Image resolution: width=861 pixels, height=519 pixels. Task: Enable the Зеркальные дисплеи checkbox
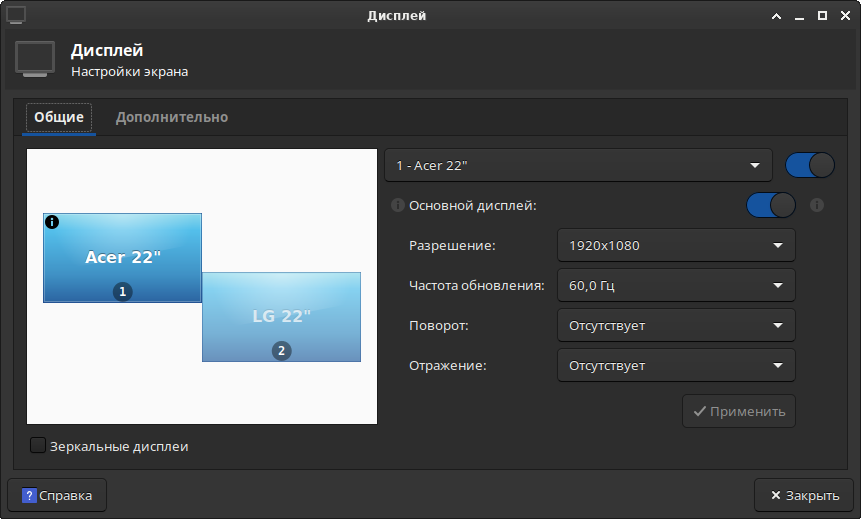tap(38, 446)
